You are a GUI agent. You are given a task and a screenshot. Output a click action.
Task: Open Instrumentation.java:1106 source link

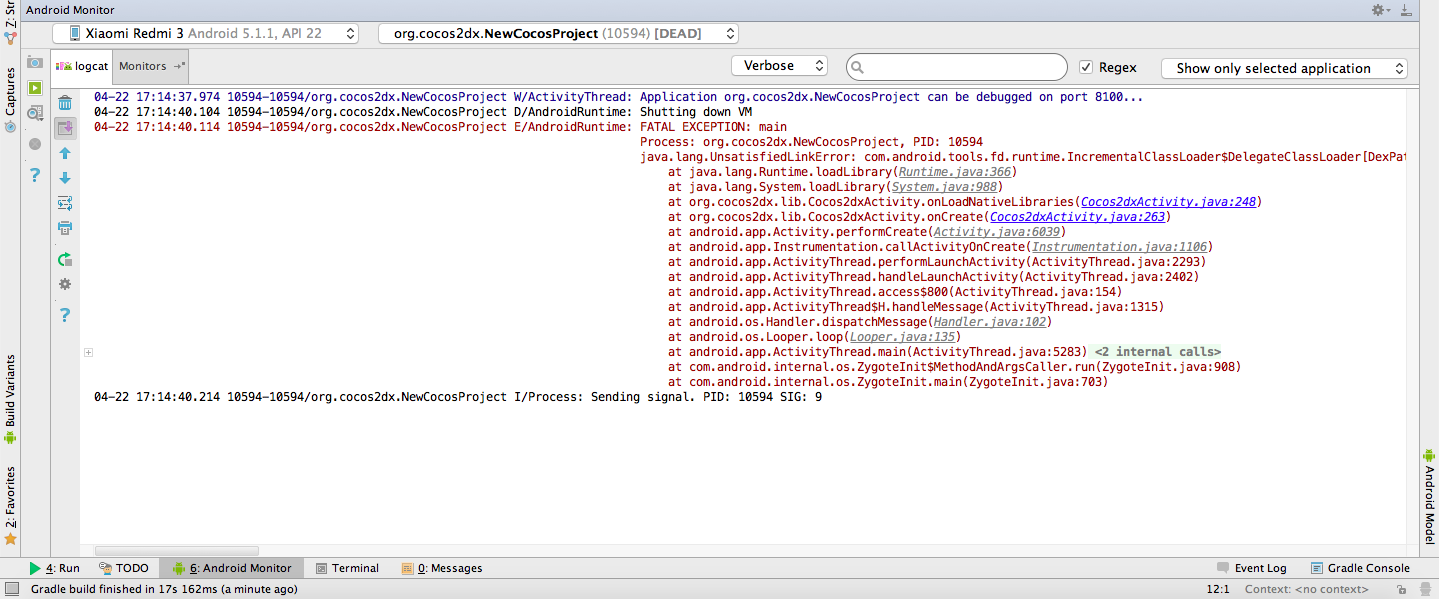(1118, 247)
